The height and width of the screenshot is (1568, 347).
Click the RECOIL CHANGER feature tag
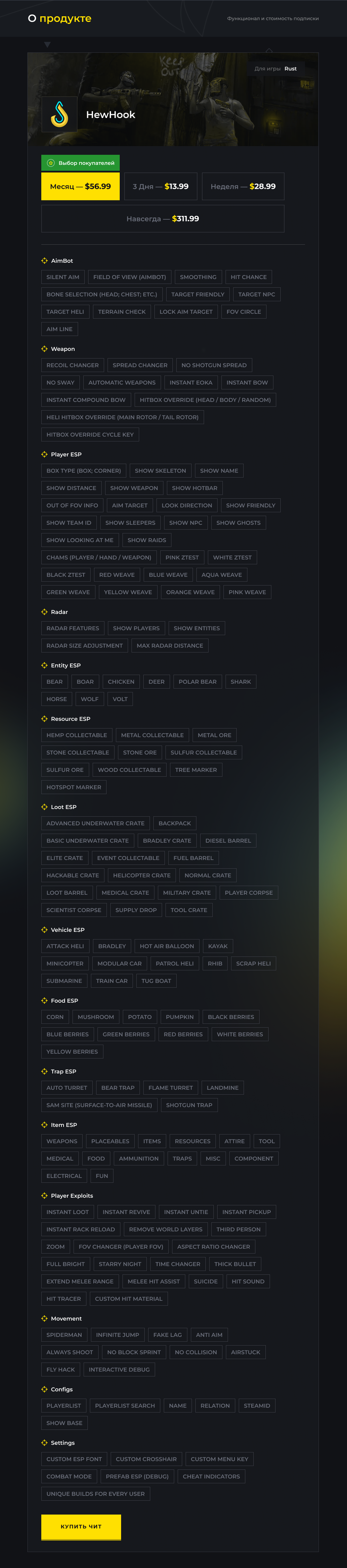coord(73,365)
